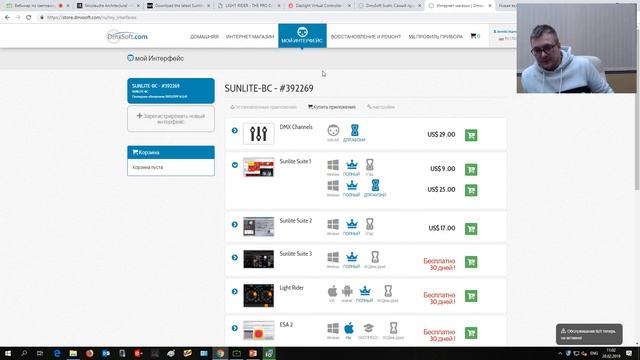640x360 pixels.
Task: Open the Windows Start menu
Action: tap(8, 353)
